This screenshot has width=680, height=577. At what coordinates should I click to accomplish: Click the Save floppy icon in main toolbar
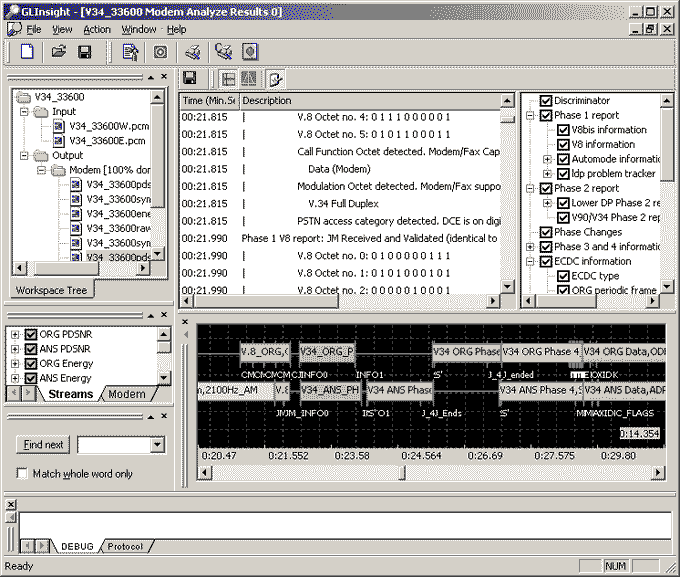coord(85,52)
